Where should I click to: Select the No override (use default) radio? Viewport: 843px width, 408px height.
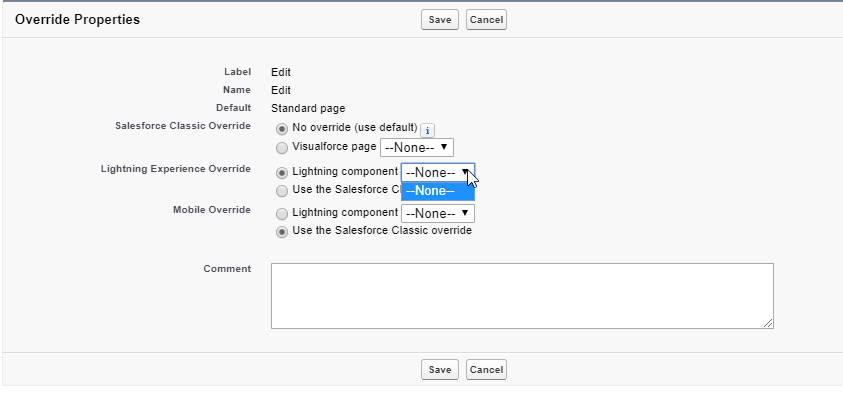pyautogui.click(x=281, y=129)
